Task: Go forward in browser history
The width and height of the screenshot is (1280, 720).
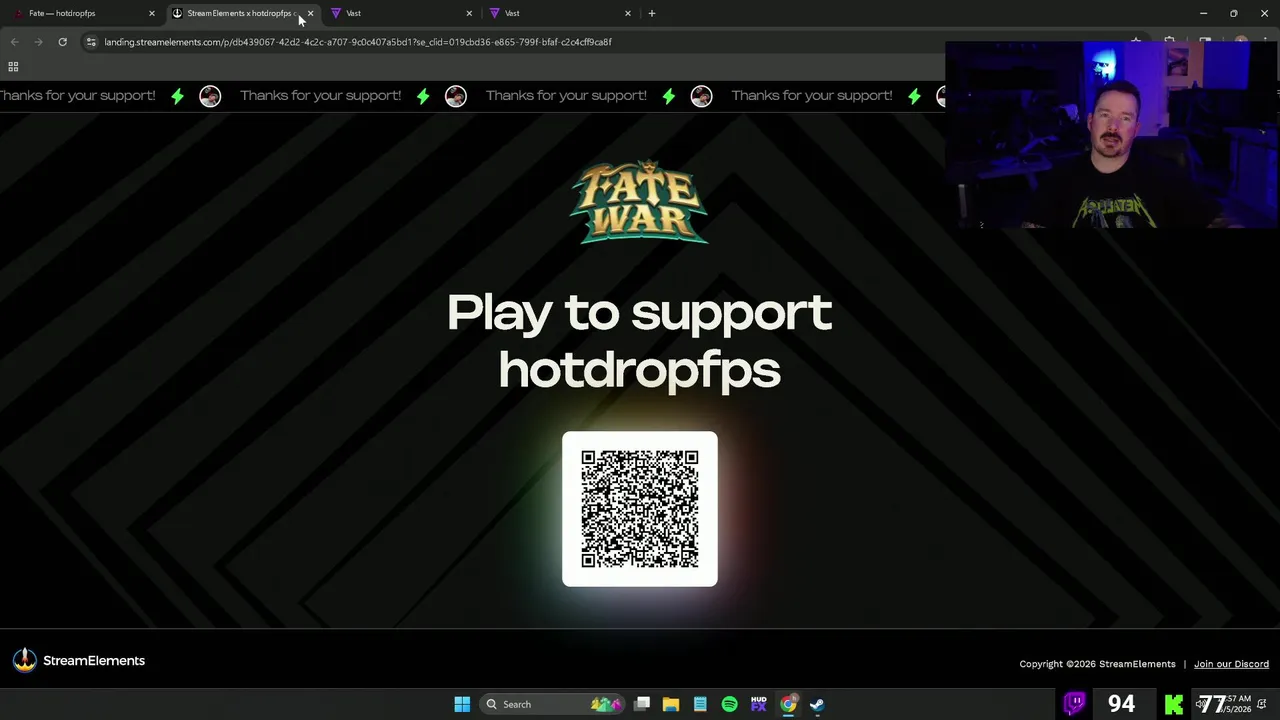Action: click(x=38, y=42)
